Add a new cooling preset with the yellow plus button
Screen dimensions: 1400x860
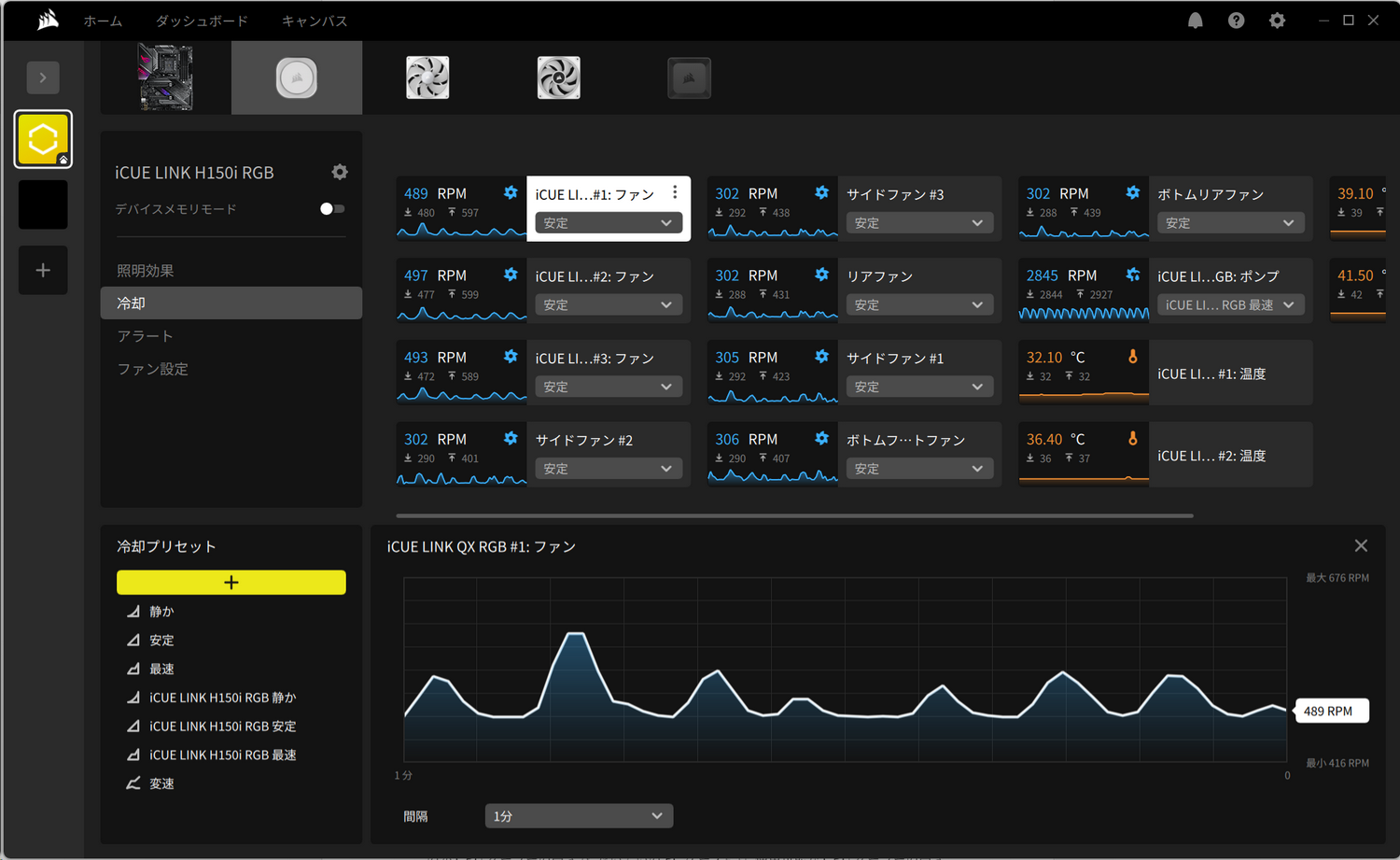[x=231, y=582]
